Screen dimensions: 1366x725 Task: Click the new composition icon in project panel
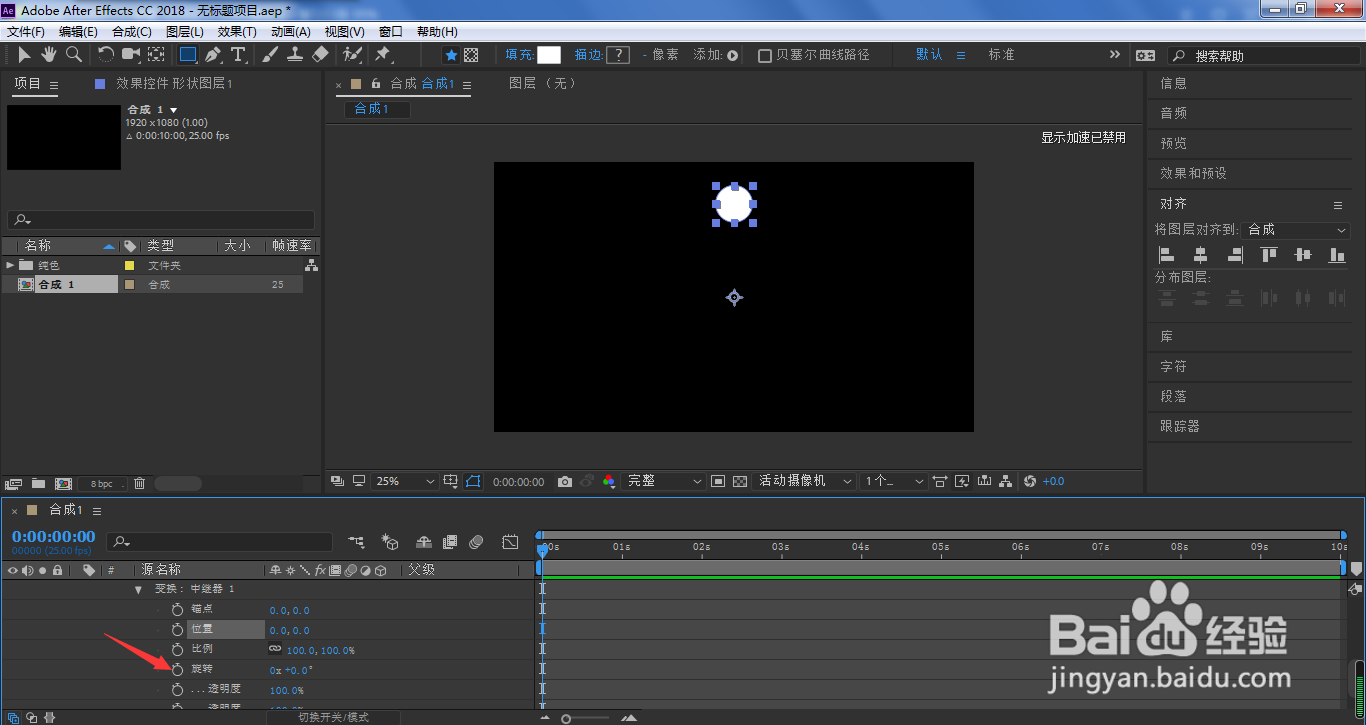[x=63, y=483]
